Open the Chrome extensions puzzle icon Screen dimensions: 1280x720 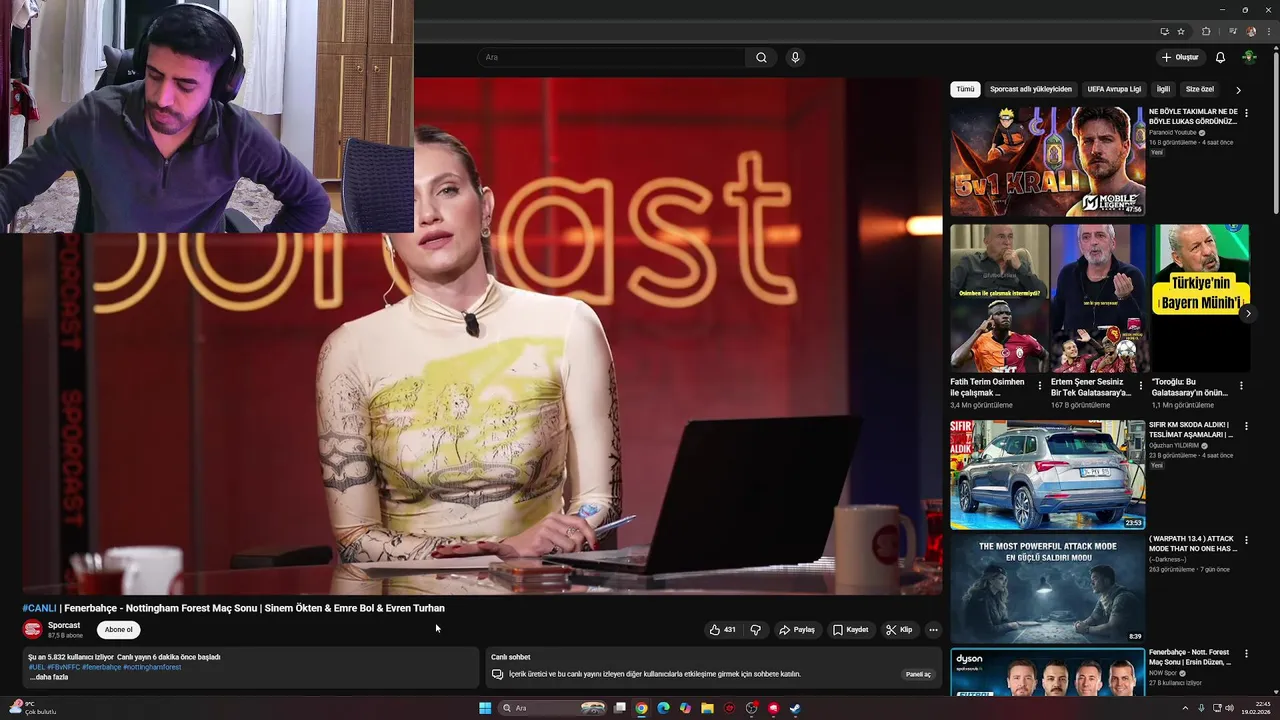pyautogui.click(x=1206, y=31)
